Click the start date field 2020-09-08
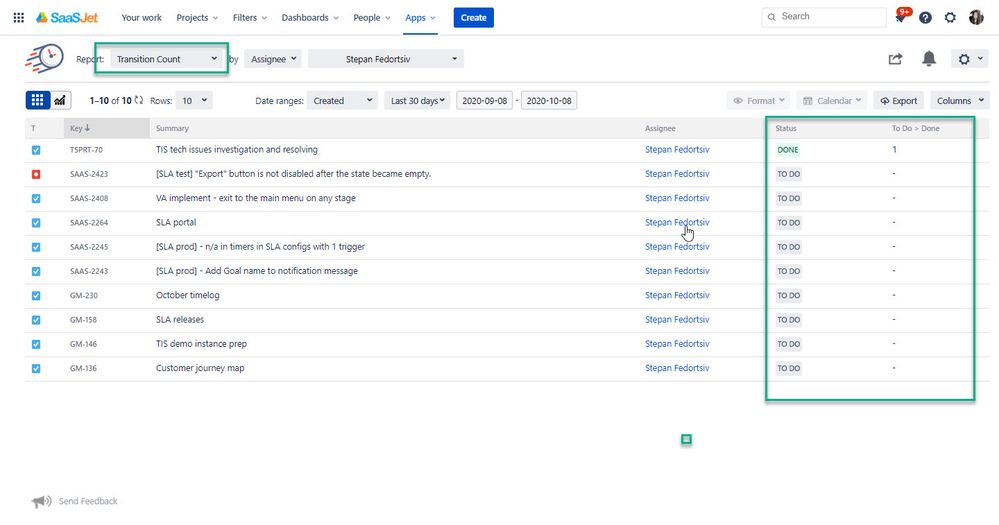Image resolution: width=999 pixels, height=525 pixels. [x=484, y=100]
